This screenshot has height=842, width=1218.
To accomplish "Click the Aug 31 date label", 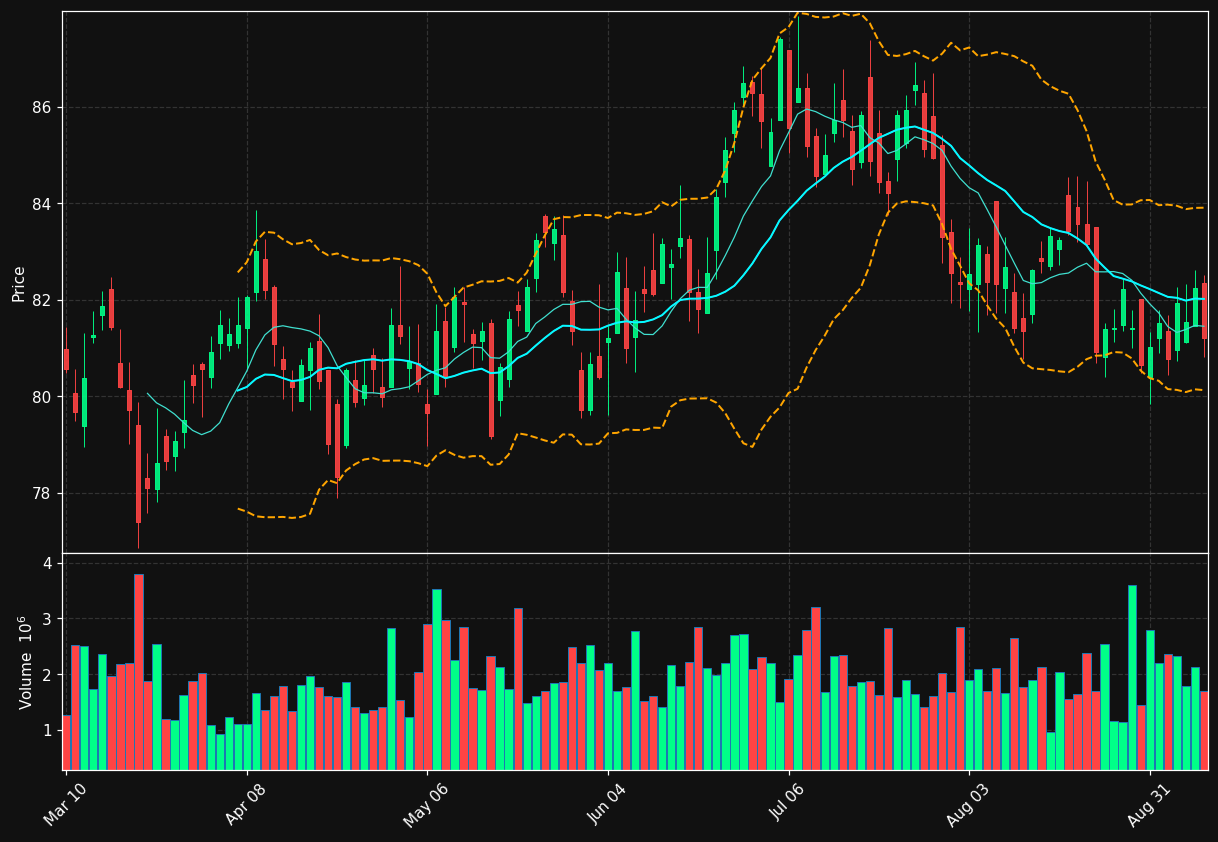I will point(1149,805).
